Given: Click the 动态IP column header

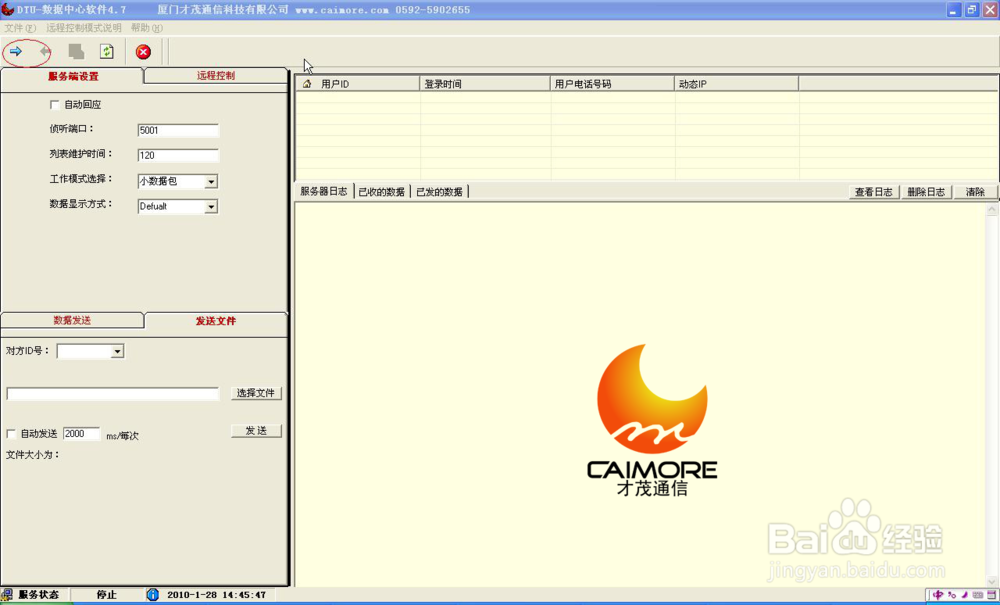Looking at the screenshot, I should [737, 84].
